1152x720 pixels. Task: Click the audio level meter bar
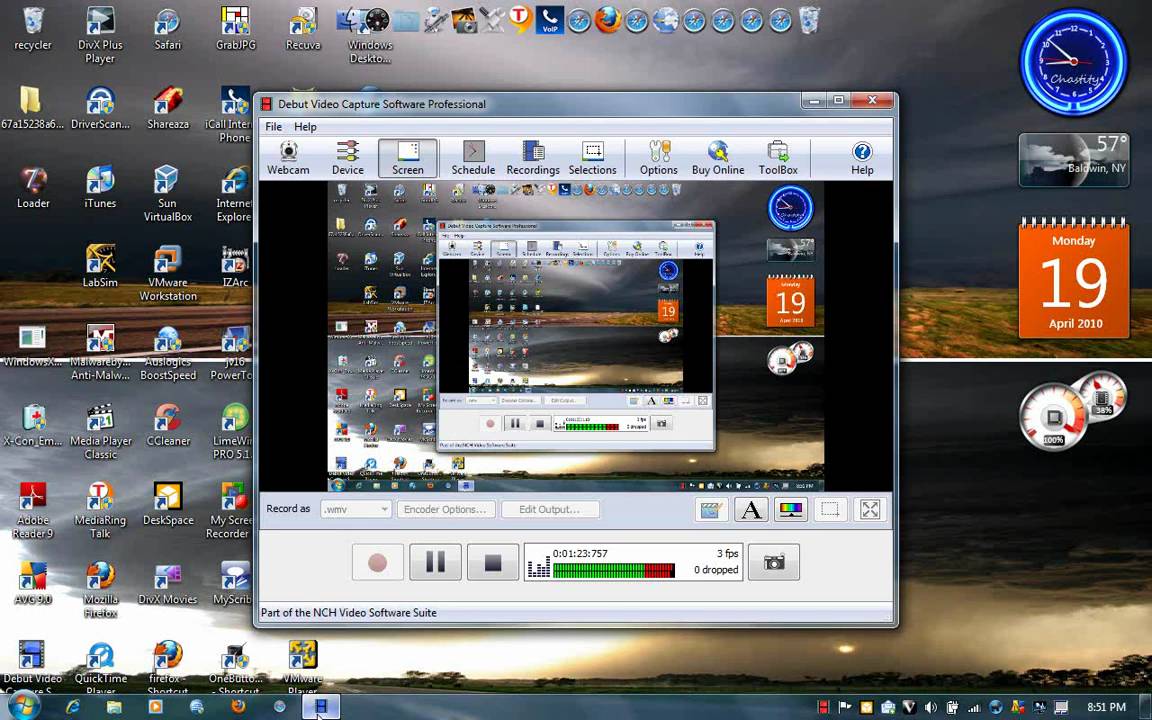click(613, 570)
